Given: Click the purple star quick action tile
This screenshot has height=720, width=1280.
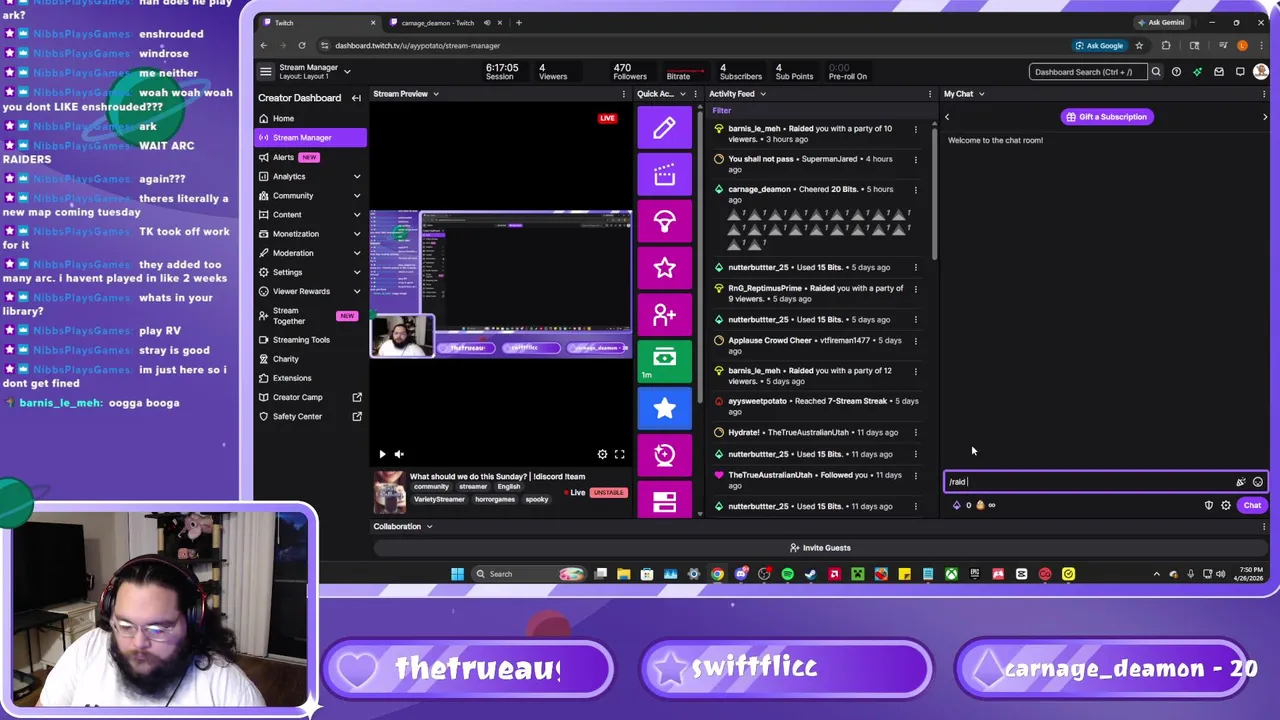Looking at the screenshot, I should [664, 268].
